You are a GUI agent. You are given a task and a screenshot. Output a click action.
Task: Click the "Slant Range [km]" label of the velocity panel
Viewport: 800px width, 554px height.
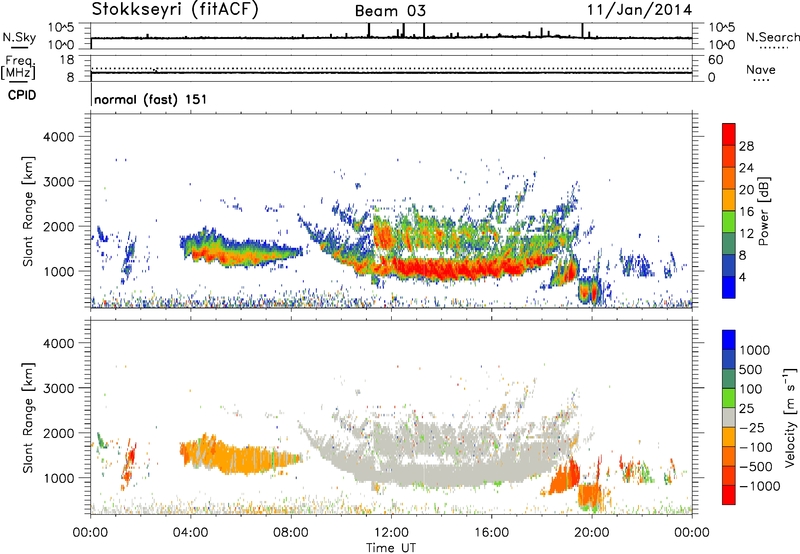[x=28, y=417]
